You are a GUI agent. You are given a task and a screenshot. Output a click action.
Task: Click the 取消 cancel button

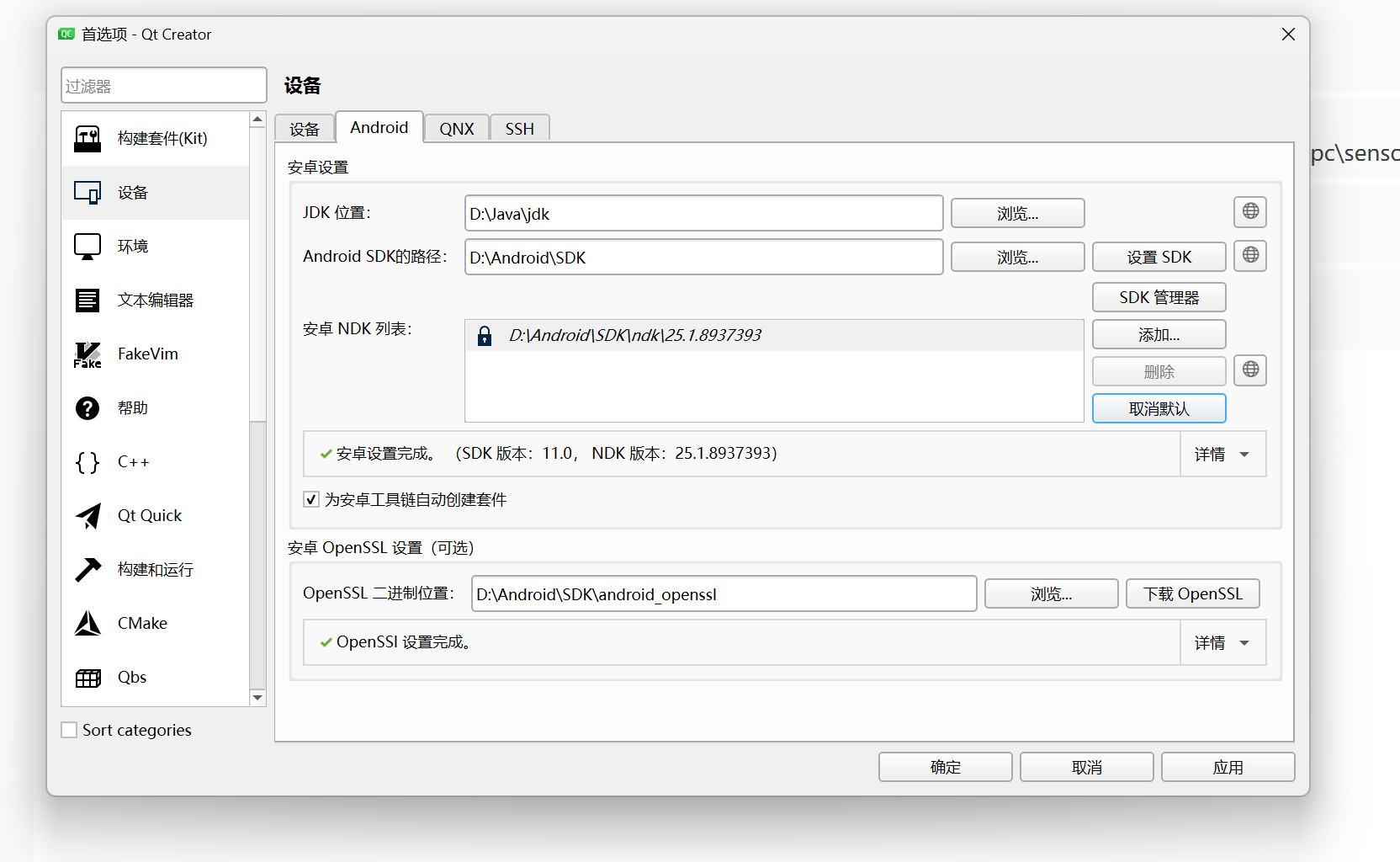pyautogui.click(x=1087, y=768)
